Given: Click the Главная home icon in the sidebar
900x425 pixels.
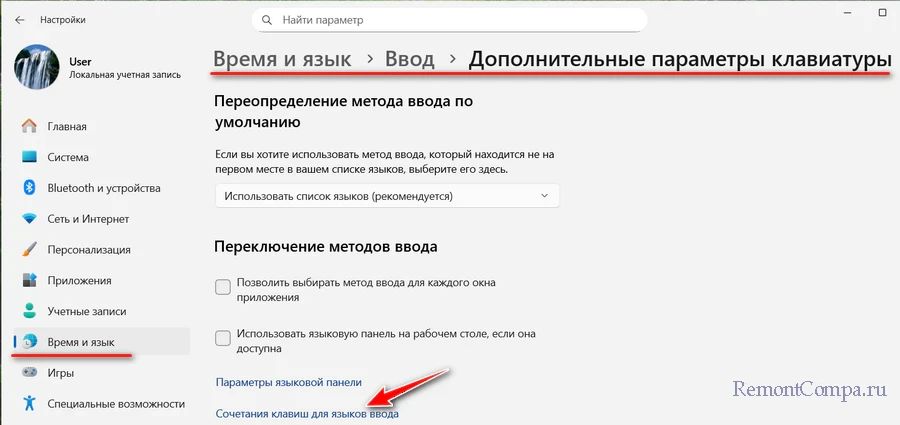Looking at the screenshot, I should [29, 127].
